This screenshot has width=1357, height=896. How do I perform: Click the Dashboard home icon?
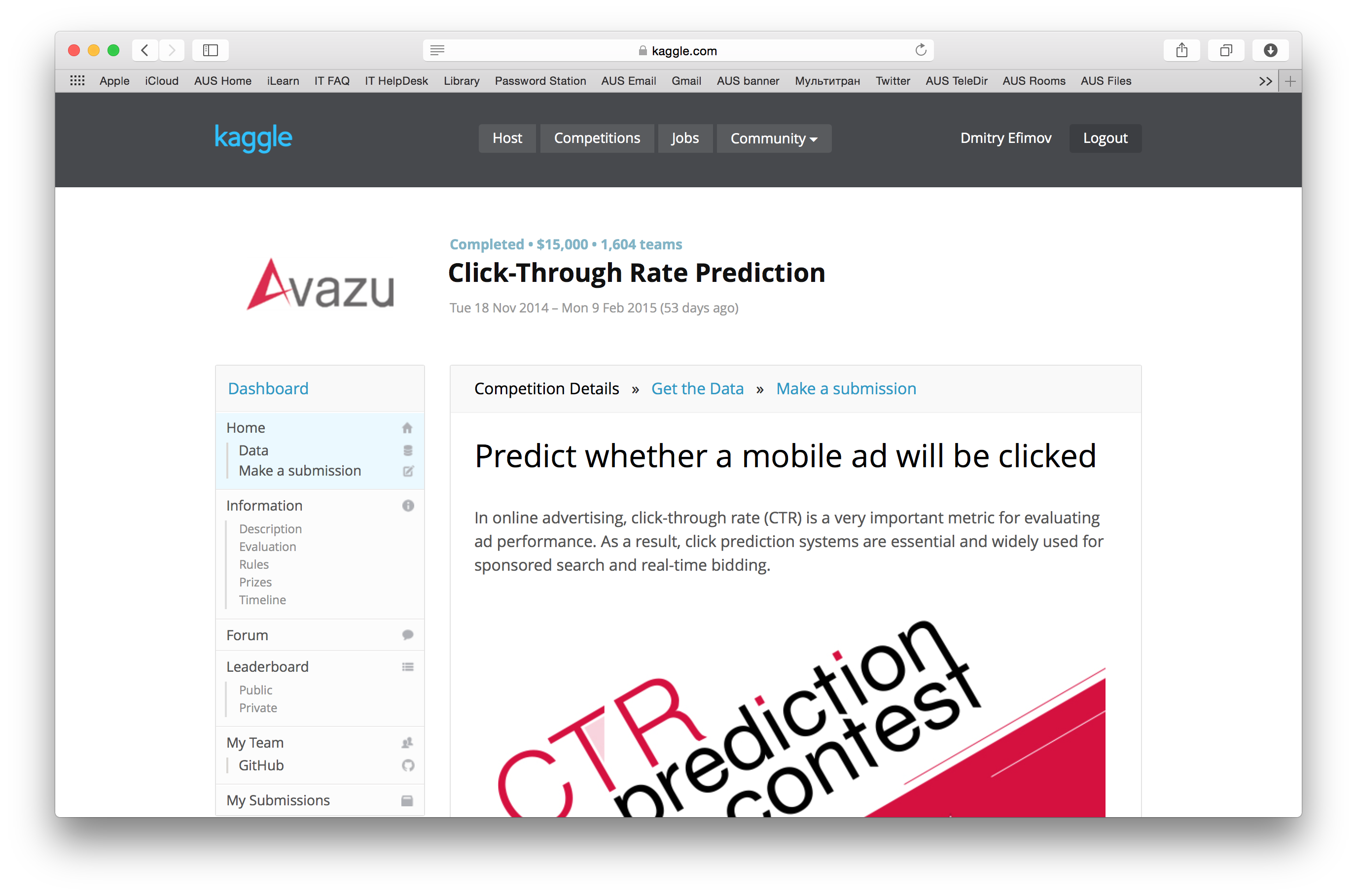[x=408, y=427]
